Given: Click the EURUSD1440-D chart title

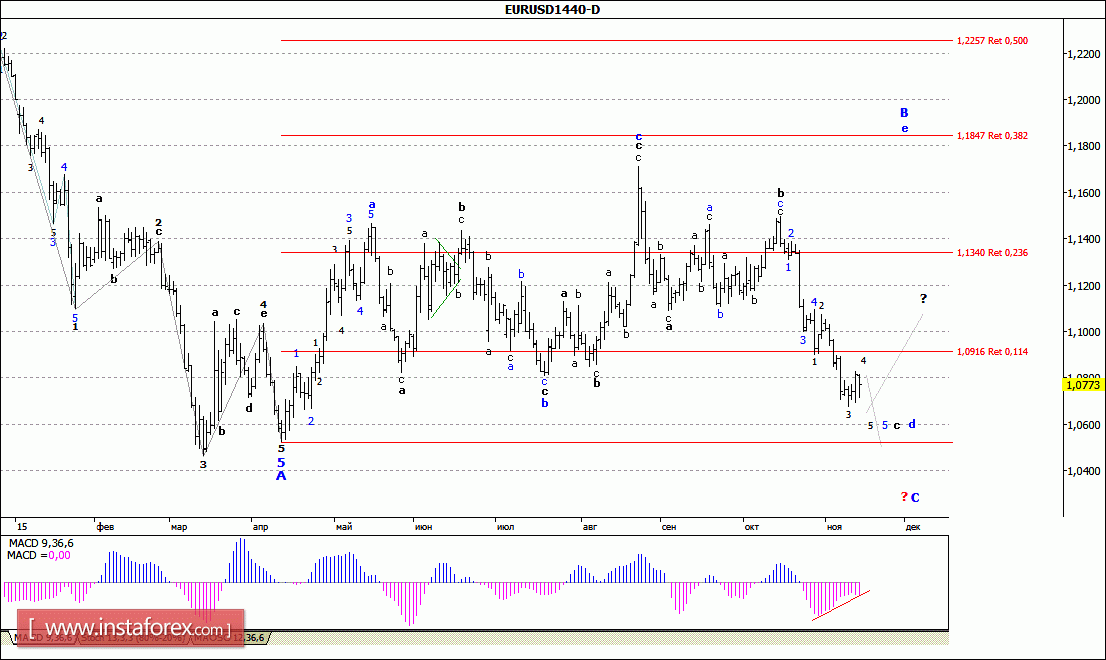Looking at the screenshot, I should click(552, 9).
